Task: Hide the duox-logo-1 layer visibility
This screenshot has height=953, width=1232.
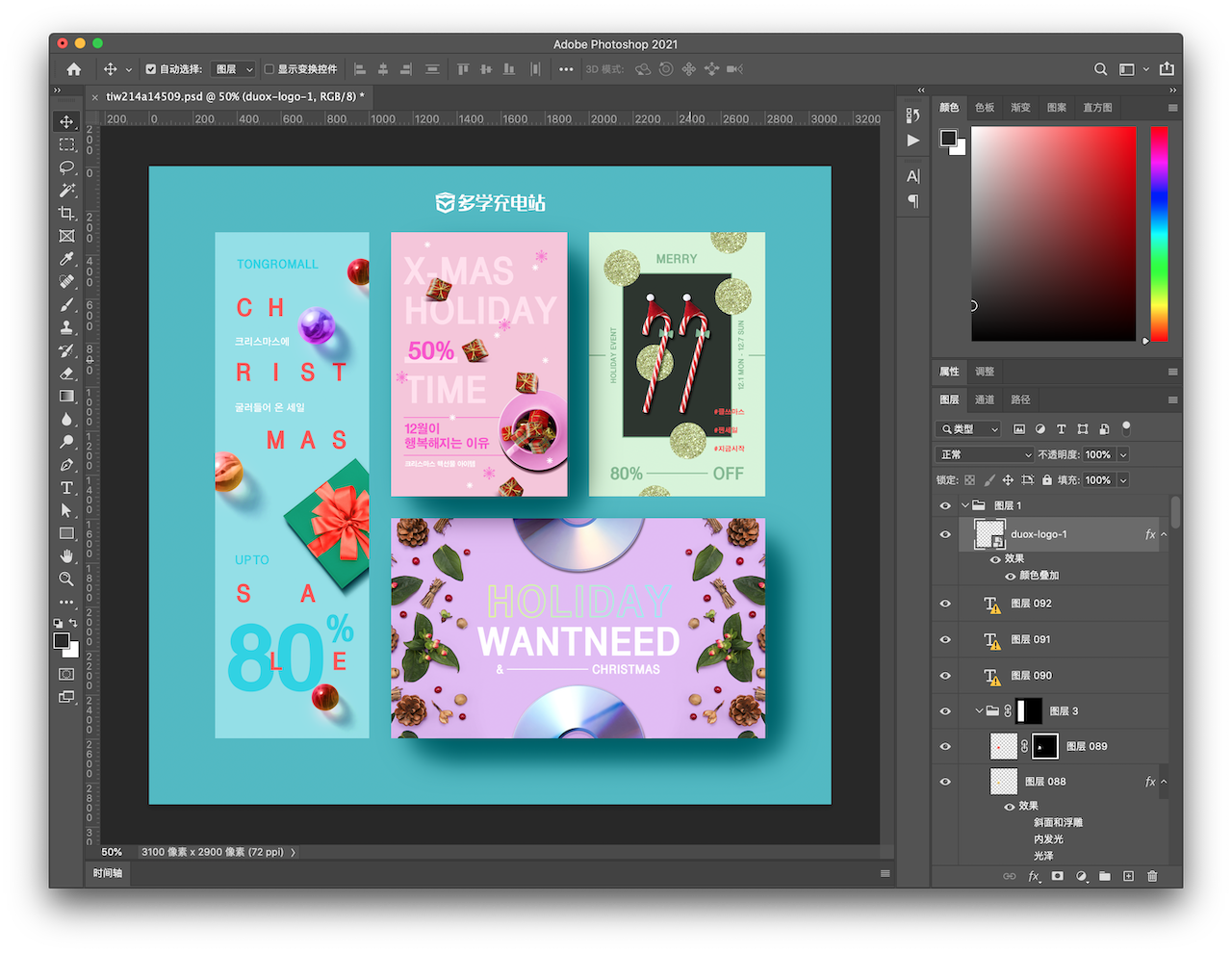Action: [x=945, y=534]
